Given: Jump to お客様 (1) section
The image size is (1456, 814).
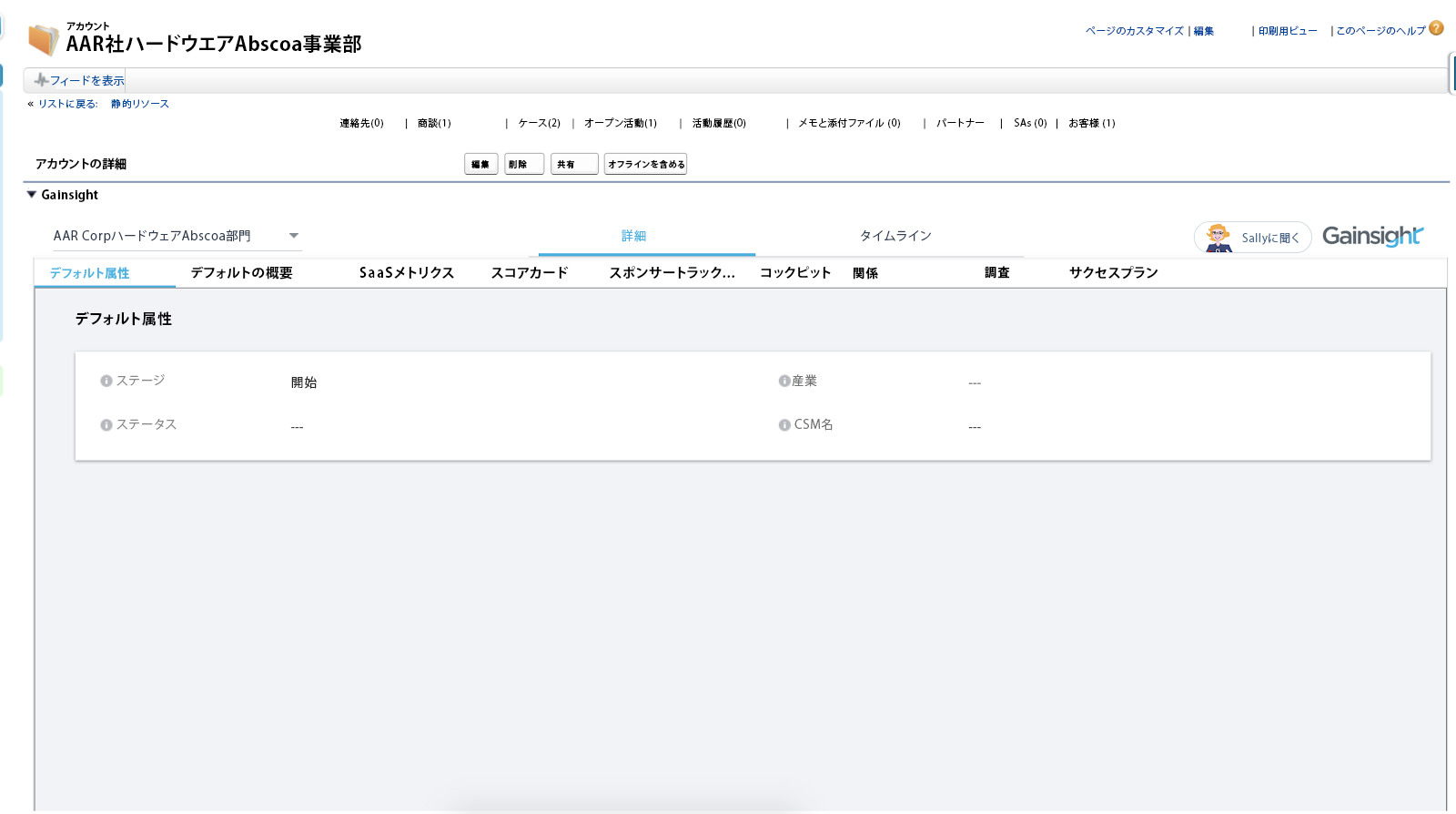Looking at the screenshot, I should [x=1092, y=123].
